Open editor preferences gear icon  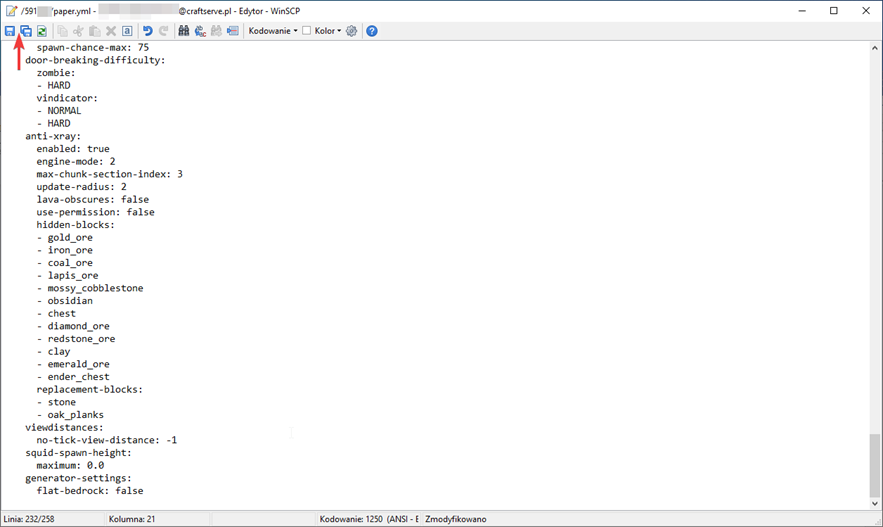pos(352,31)
